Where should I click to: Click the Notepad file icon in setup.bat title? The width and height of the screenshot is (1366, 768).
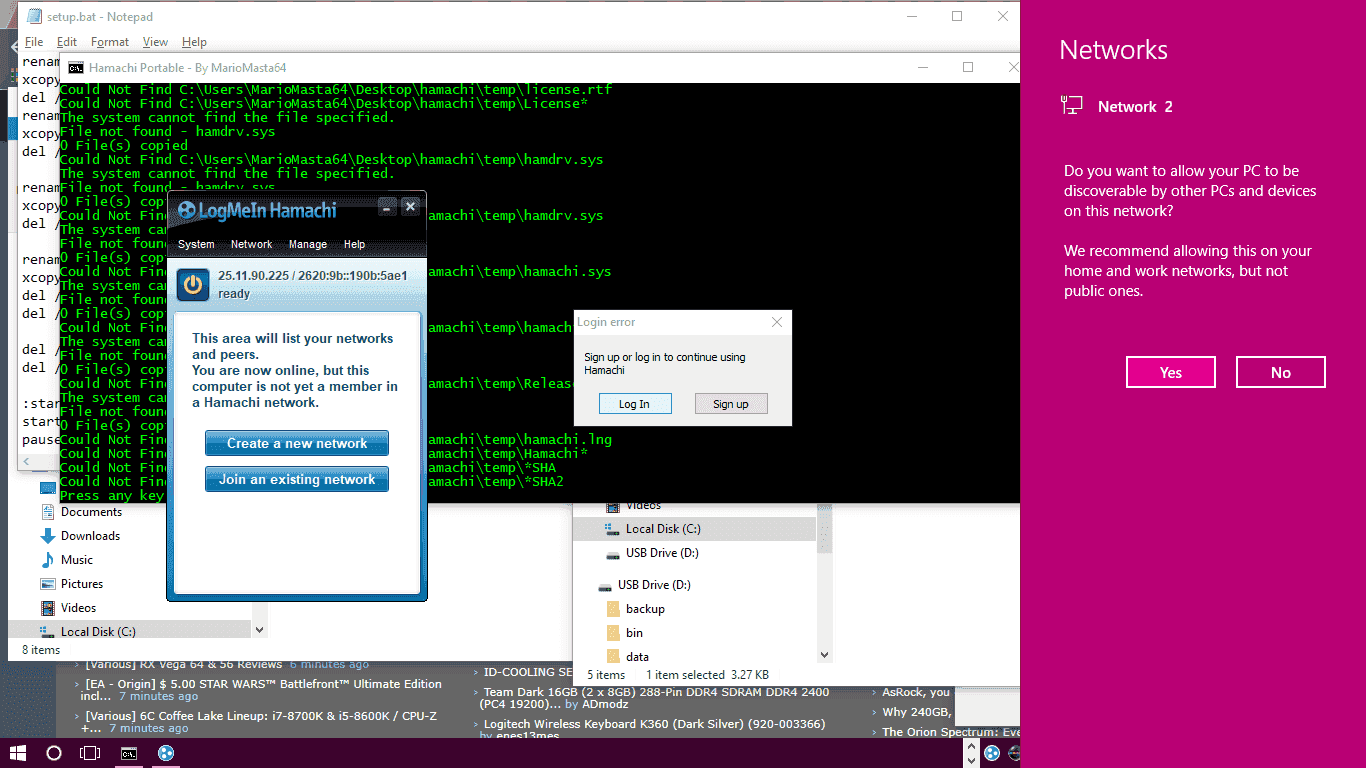pyautogui.click(x=33, y=16)
